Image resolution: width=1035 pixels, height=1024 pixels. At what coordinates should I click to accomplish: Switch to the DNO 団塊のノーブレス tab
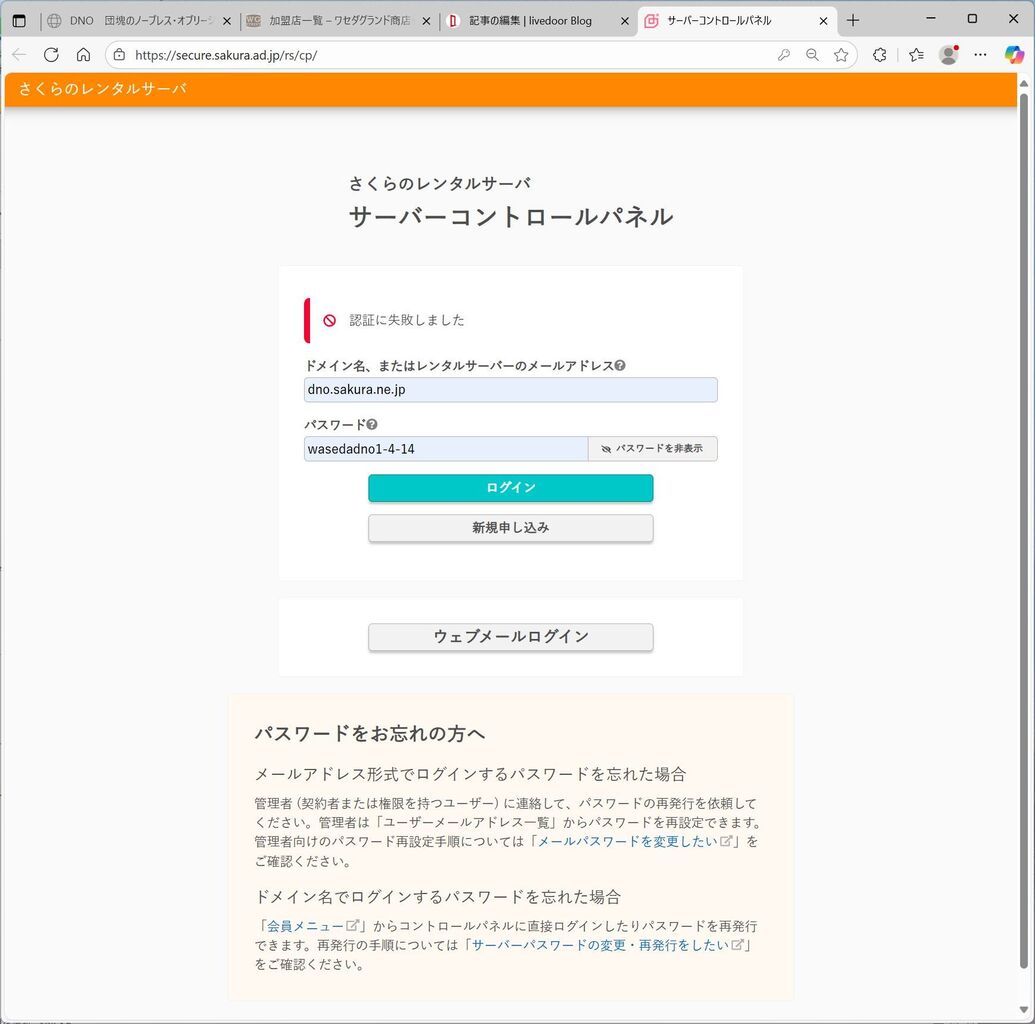(x=139, y=20)
